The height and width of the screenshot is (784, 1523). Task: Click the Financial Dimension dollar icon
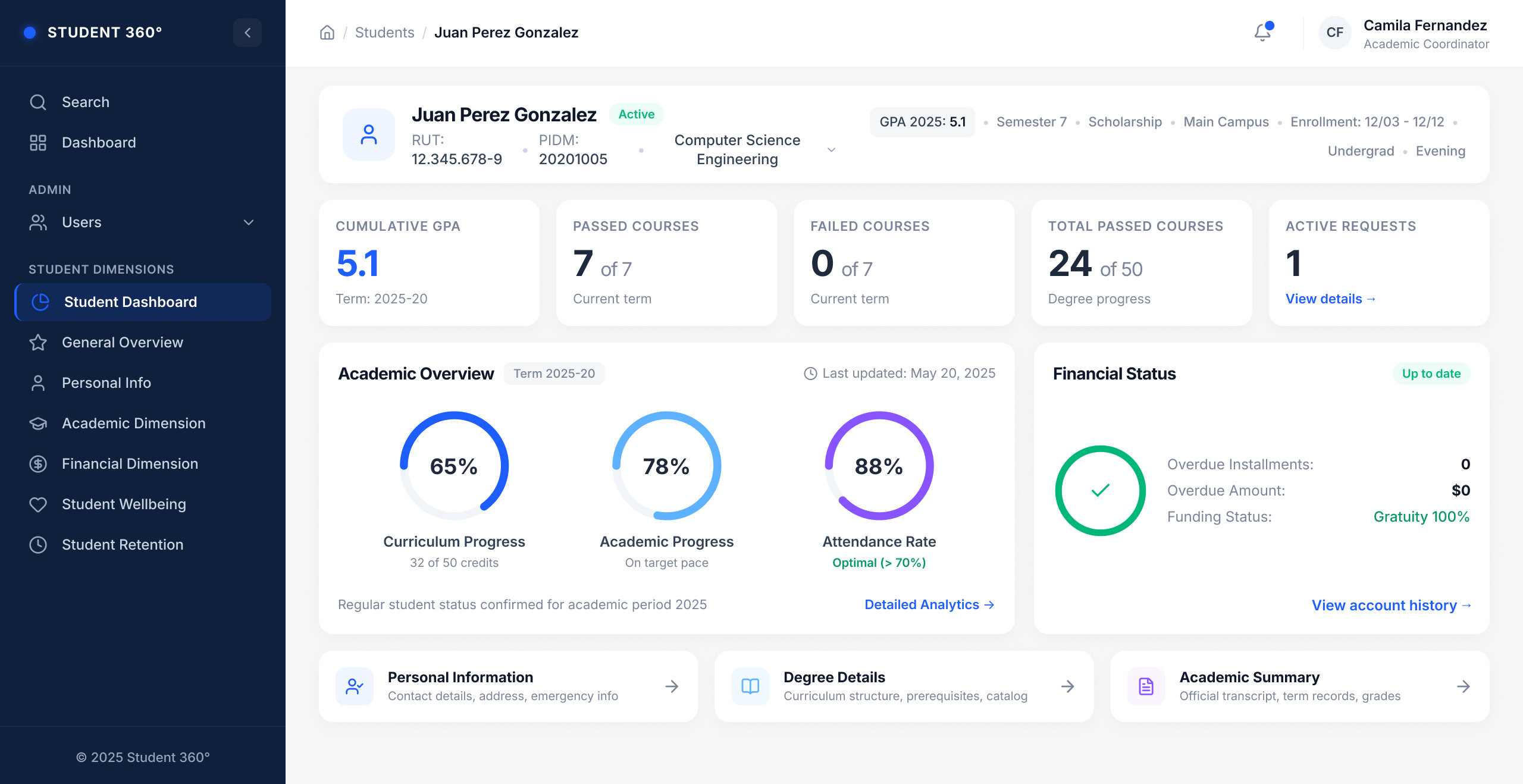coord(38,464)
